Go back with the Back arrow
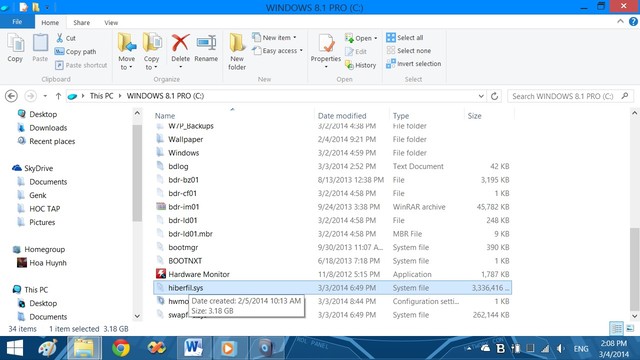 (x=11, y=96)
